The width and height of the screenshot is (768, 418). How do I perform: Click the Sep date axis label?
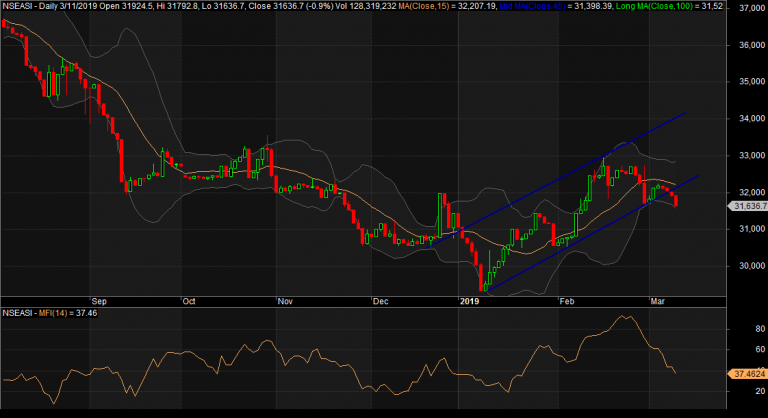tap(99, 301)
